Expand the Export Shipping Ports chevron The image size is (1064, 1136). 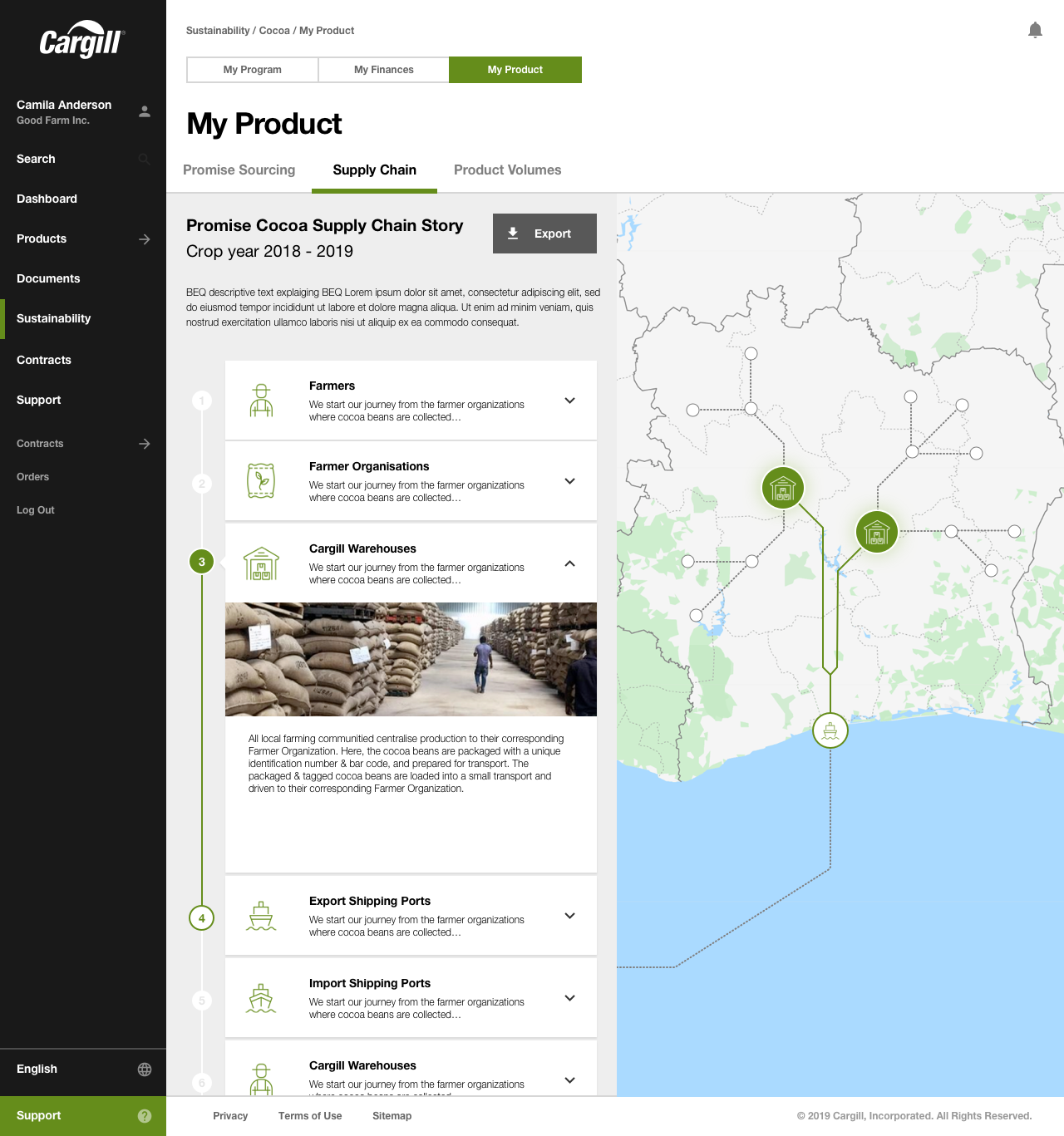pyautogui.click(x=570, y=916)
